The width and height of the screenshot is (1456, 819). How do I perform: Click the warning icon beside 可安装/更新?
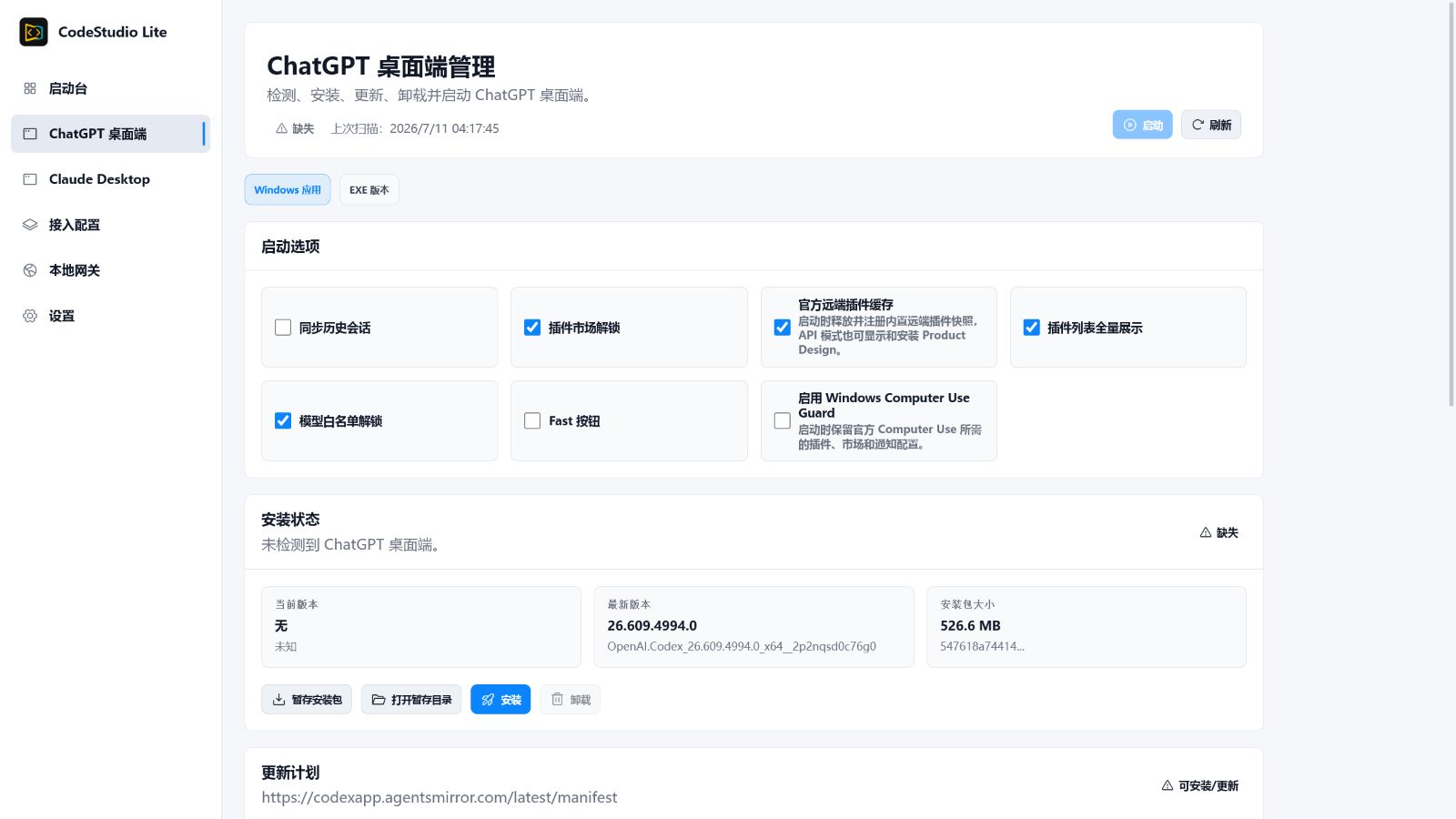1168,785
